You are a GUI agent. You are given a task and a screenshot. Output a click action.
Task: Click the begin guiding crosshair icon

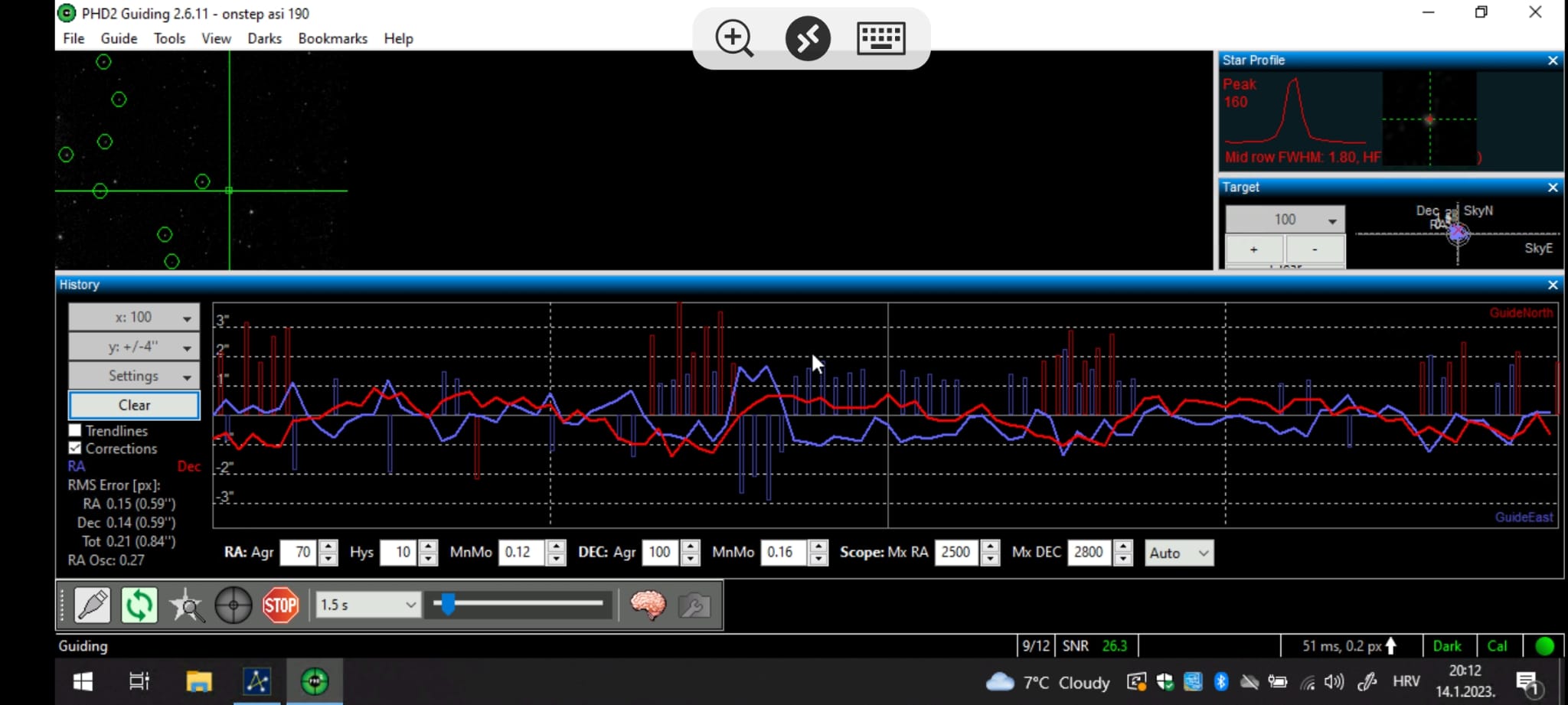coord(234,605)
